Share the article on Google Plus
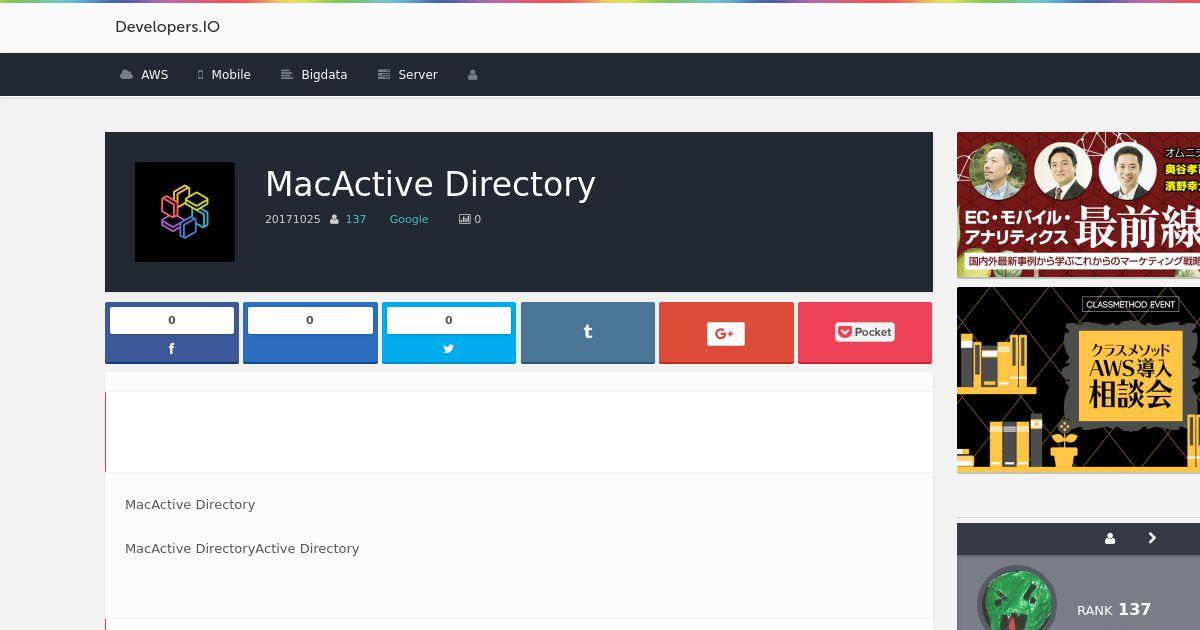The image size is (1200, 630). tap(726, 333)
